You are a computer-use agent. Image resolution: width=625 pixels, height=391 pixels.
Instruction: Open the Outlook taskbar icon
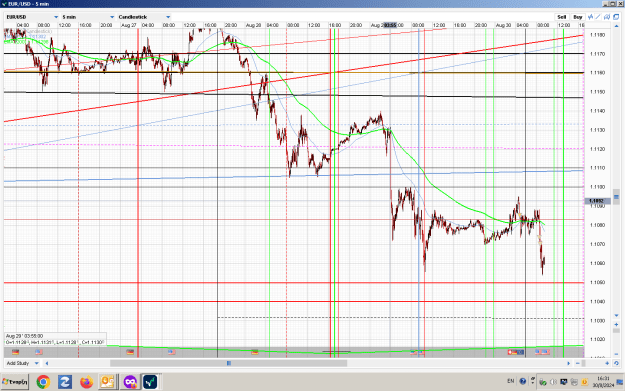coord(107,382)
